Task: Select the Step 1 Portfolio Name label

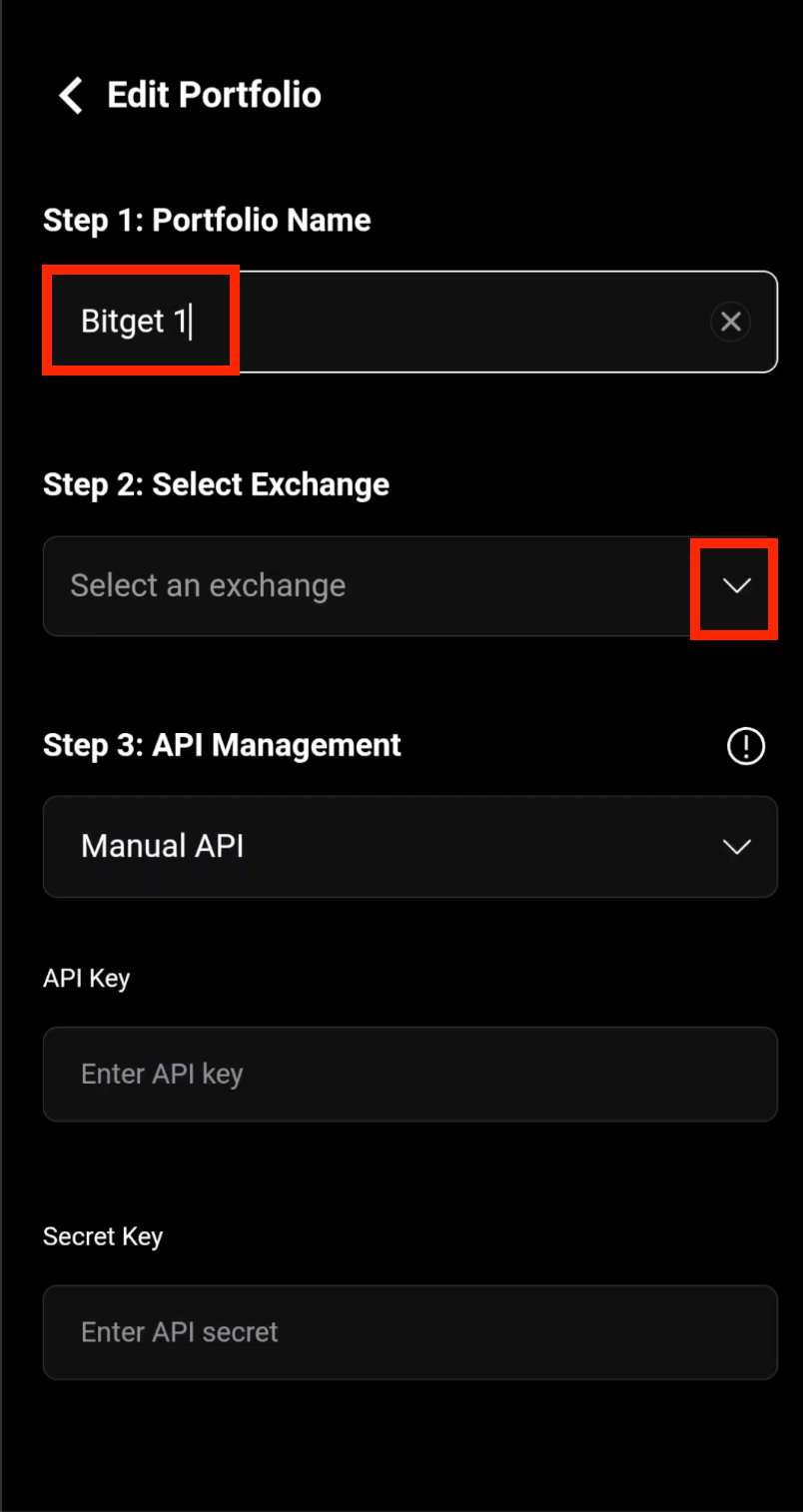Action: click(x=206, y=220)
